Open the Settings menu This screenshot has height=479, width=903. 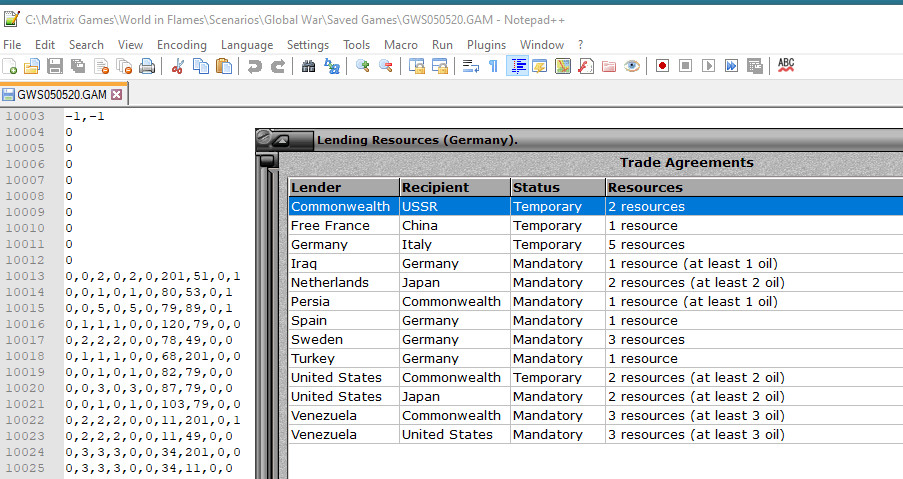(x=308, y=45)
